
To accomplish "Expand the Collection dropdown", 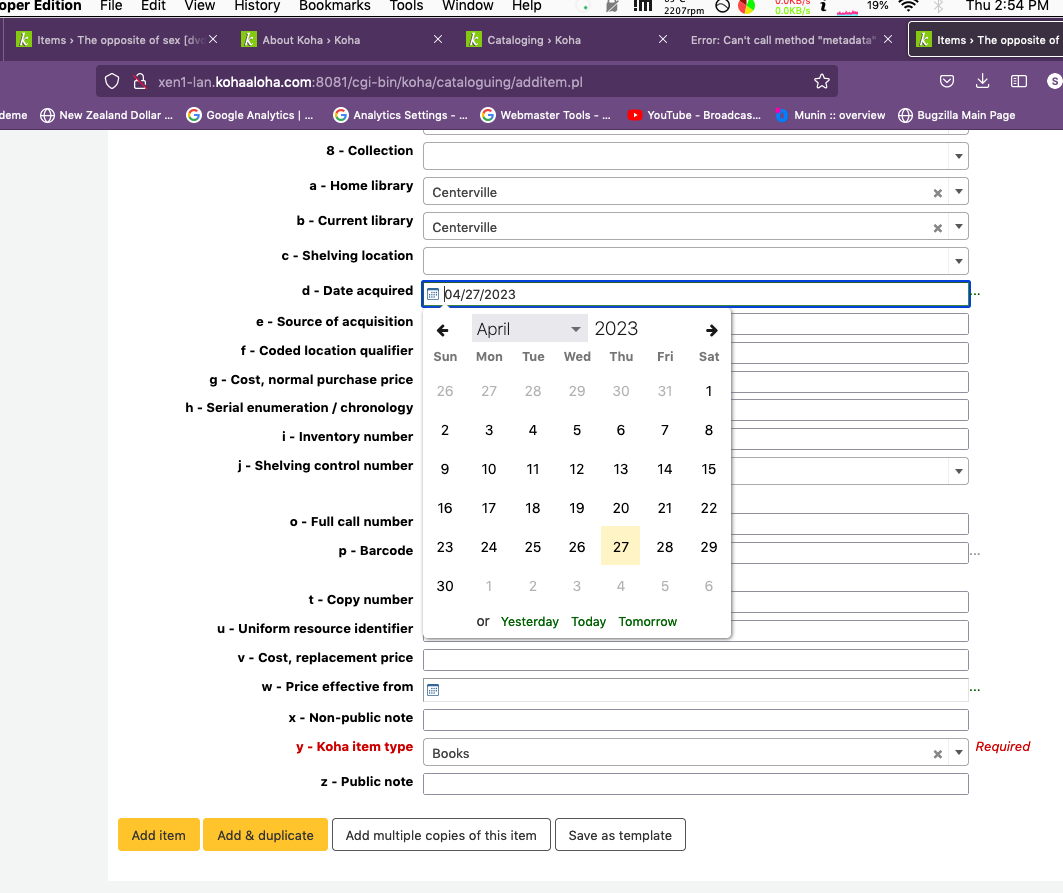I will coord(959,157).
